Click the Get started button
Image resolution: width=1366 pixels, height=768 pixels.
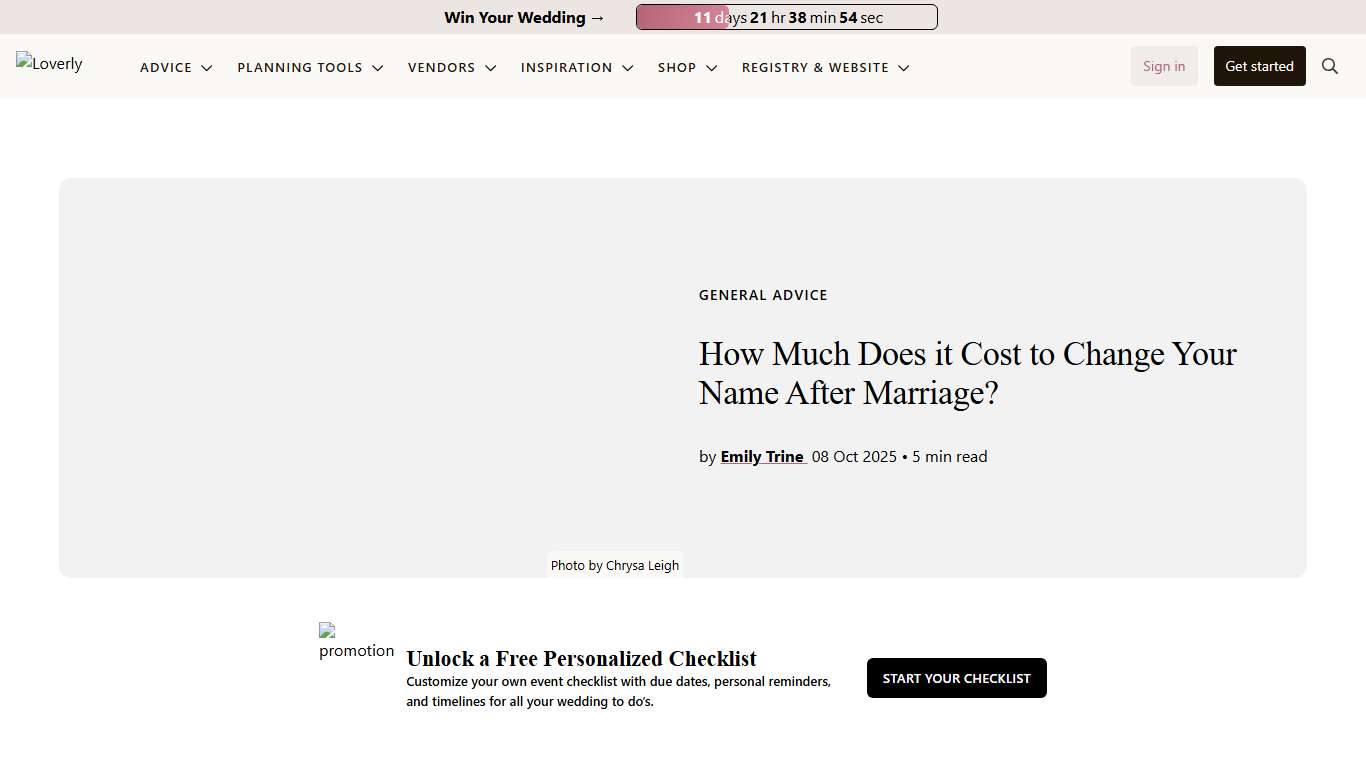click(x=1259, y=66)
